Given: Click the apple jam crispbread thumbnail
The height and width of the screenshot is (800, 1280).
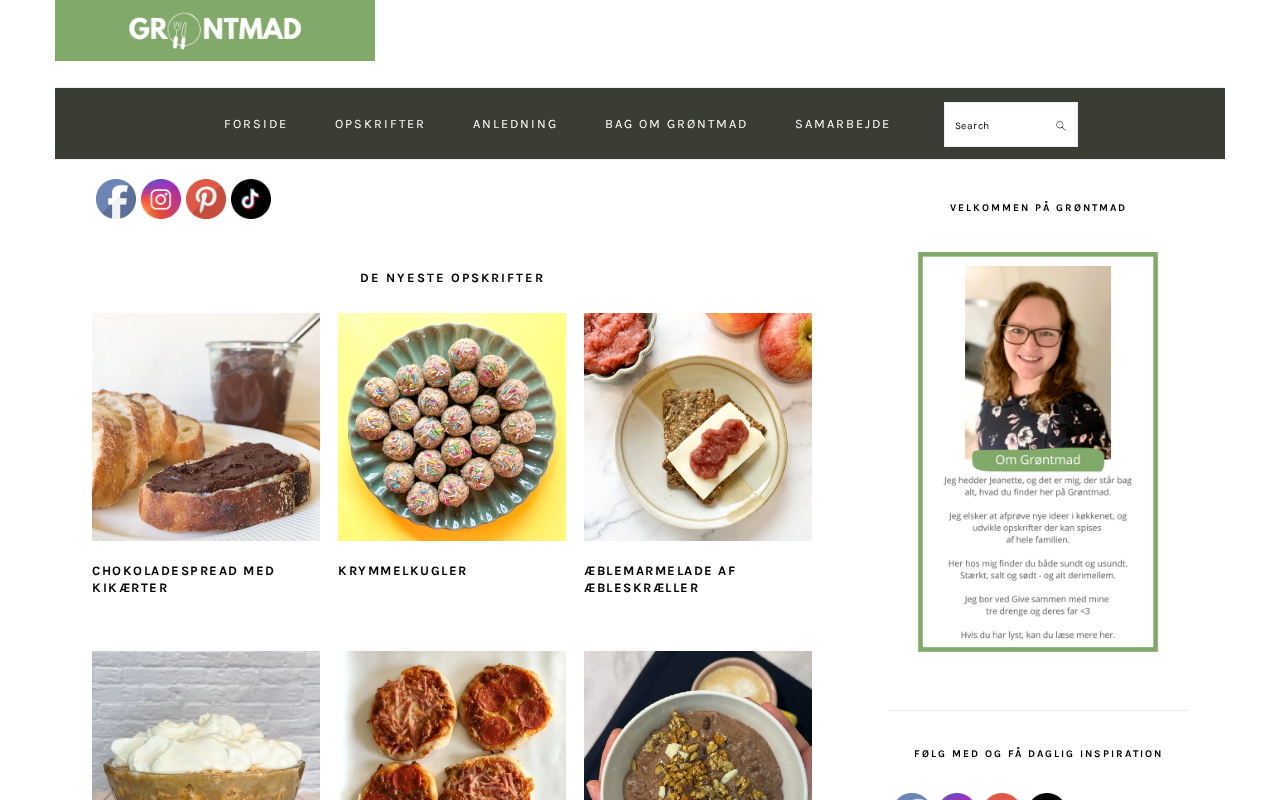Looking at the screenshot, I should [698, 427].
